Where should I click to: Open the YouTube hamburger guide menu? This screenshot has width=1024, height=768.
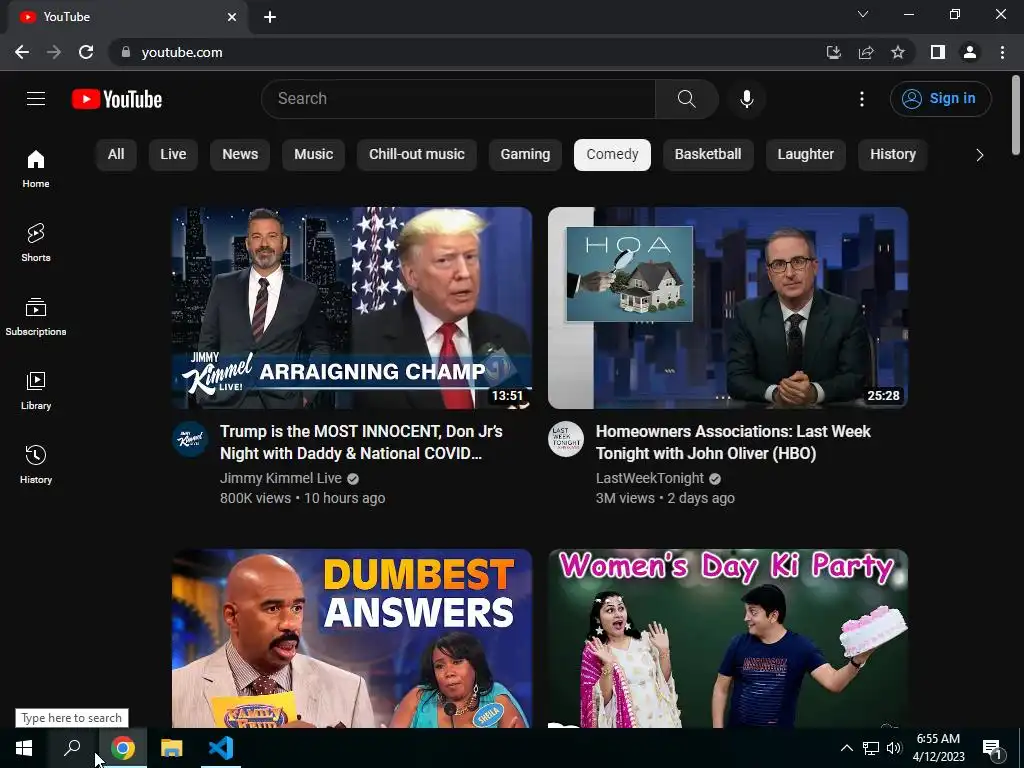click(x=36, y=99)
